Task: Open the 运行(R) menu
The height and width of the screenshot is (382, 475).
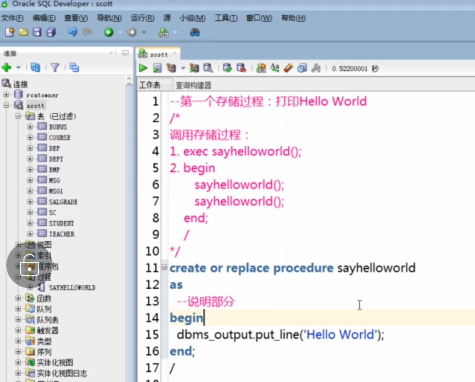Action: coord(142,18)
